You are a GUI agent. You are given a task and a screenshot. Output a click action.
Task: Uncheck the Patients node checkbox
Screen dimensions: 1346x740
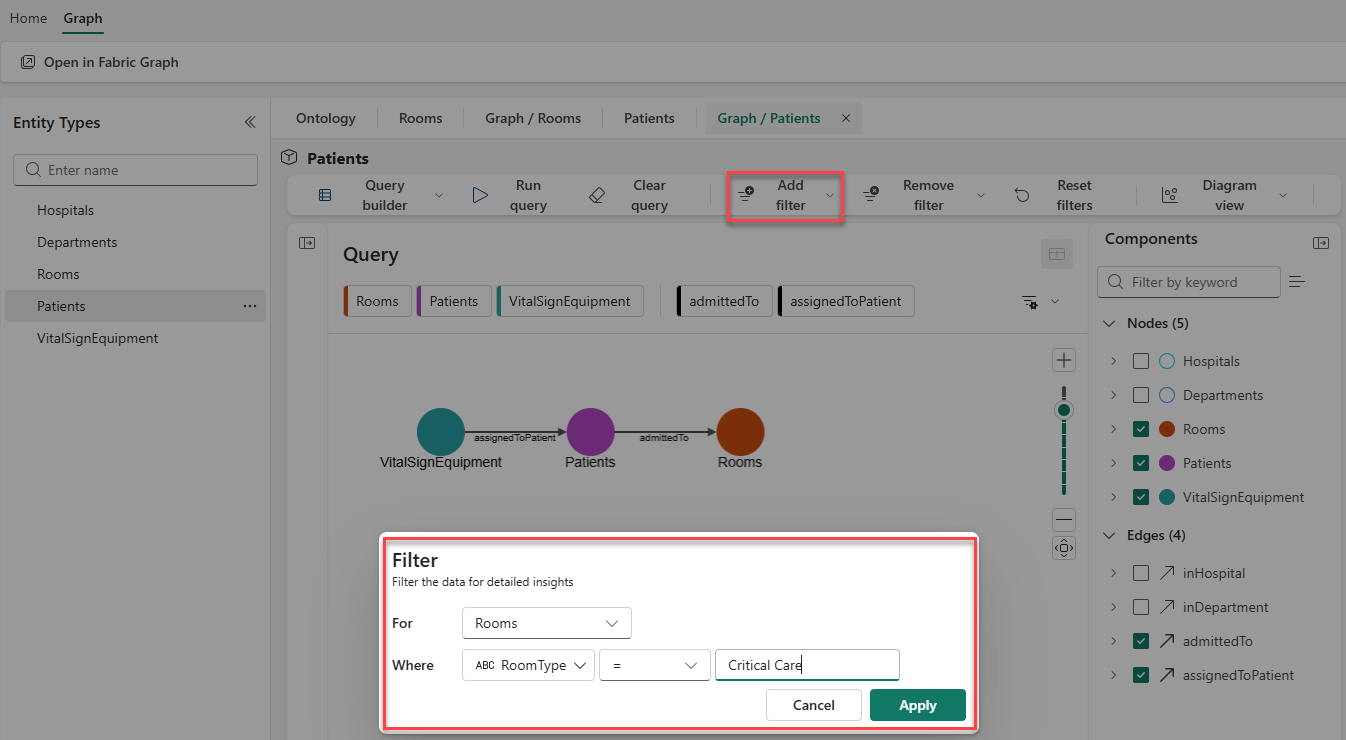[x=1140, y=463]
